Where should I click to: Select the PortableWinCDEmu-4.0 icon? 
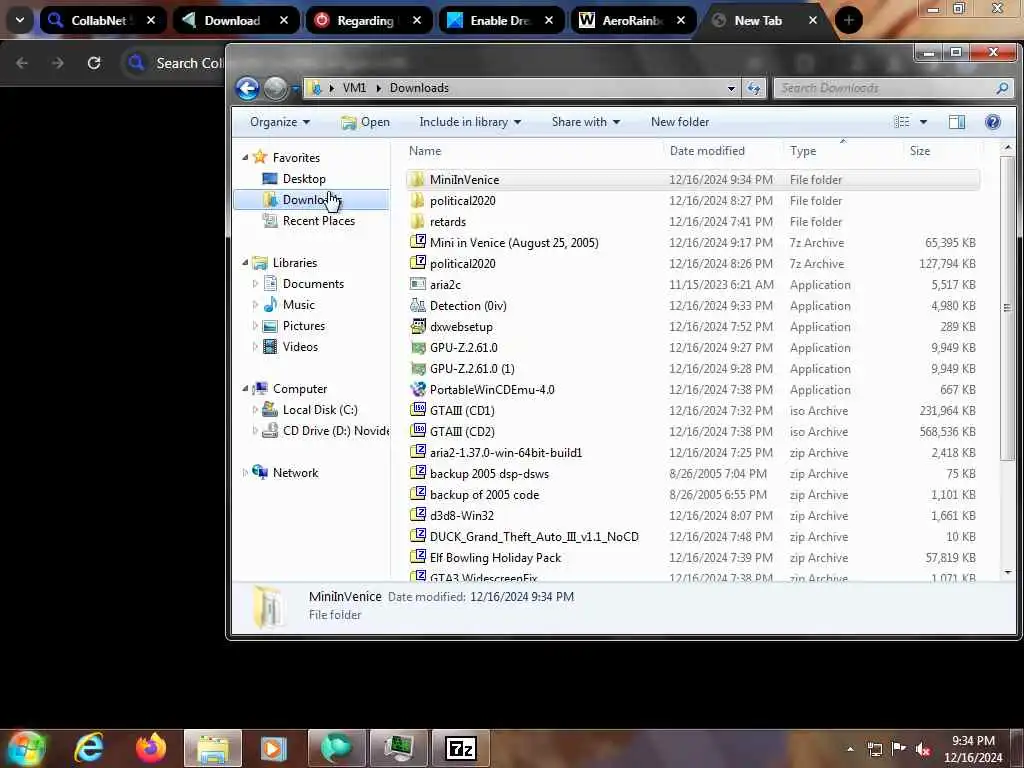coord(418,389)
